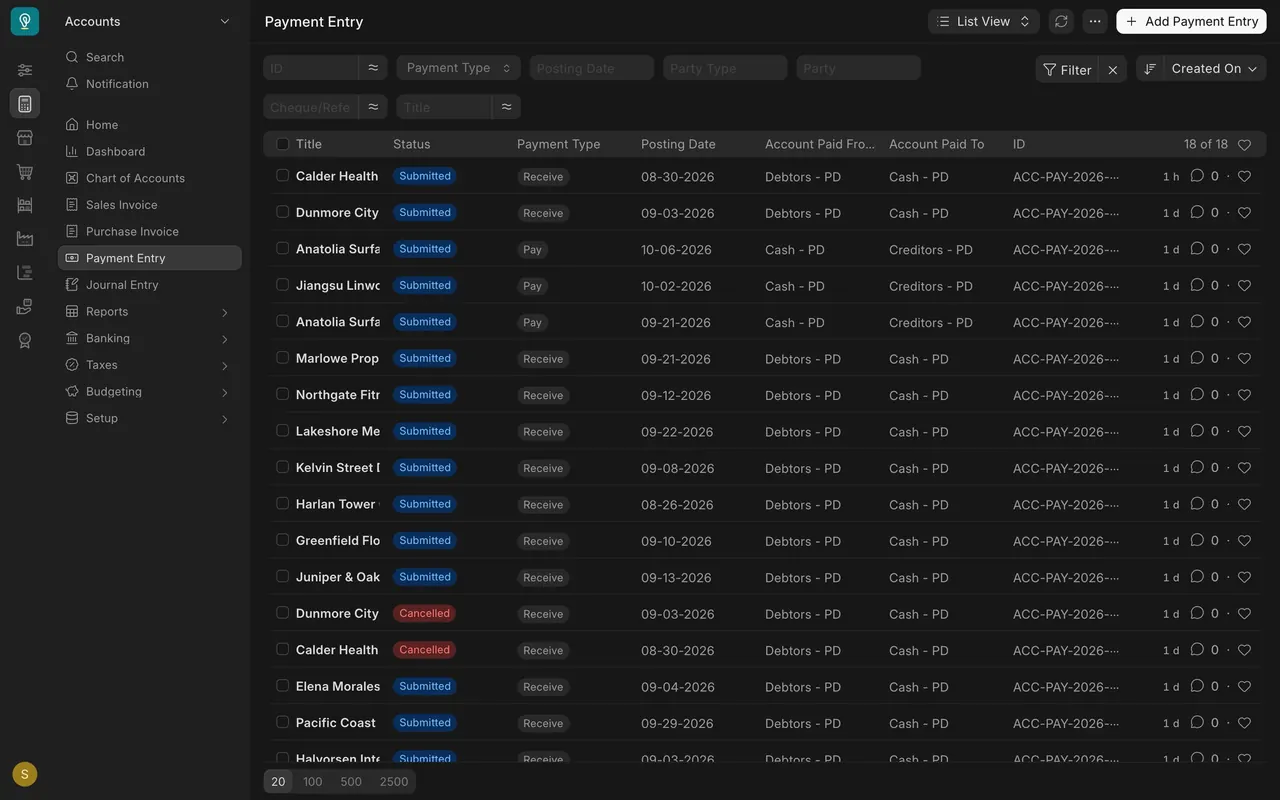Click the comment icon on Juniper & Oak row
Screen dimensions: 1280x800
click(x=1197, y=577)
